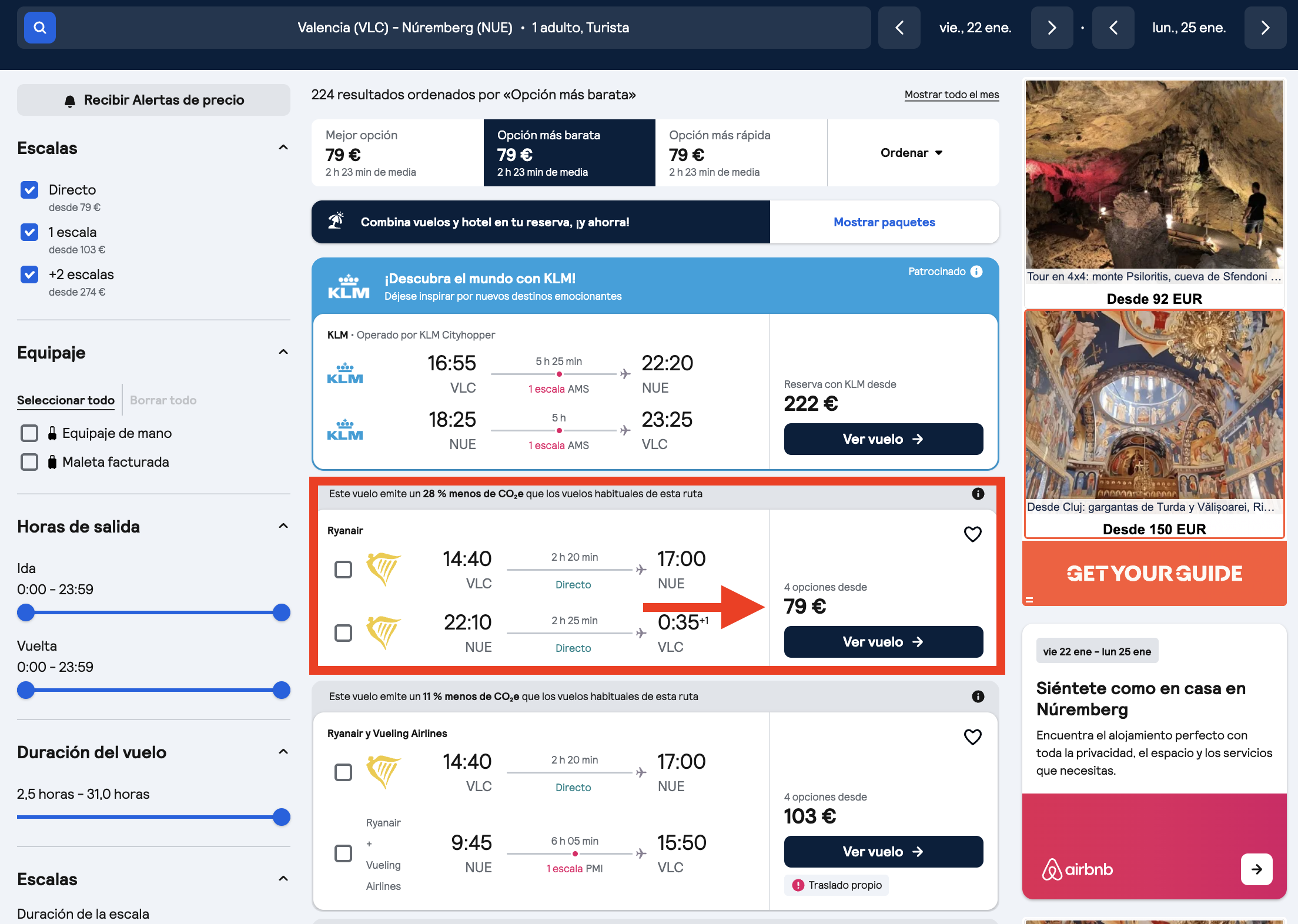Go to previous departure date before vie., 22 ene.
This screenshot has height=924, width=1298.
(x=899, y=28)
